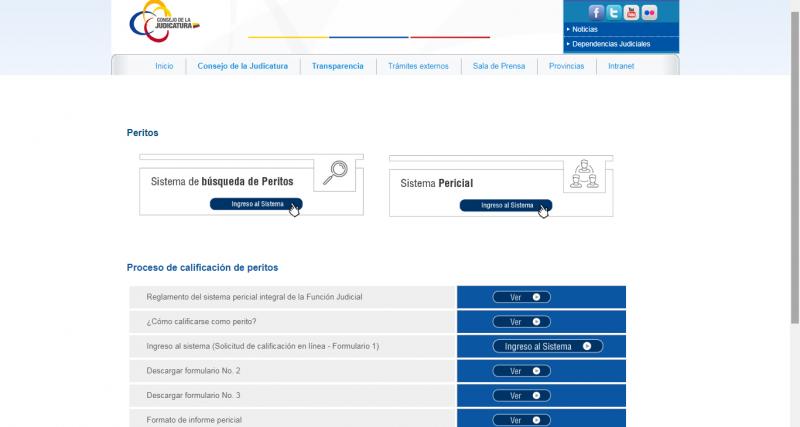Click Ingreso al Sistema under búsqueda de Peritos
800x427 pixels.
pos(256,204)
